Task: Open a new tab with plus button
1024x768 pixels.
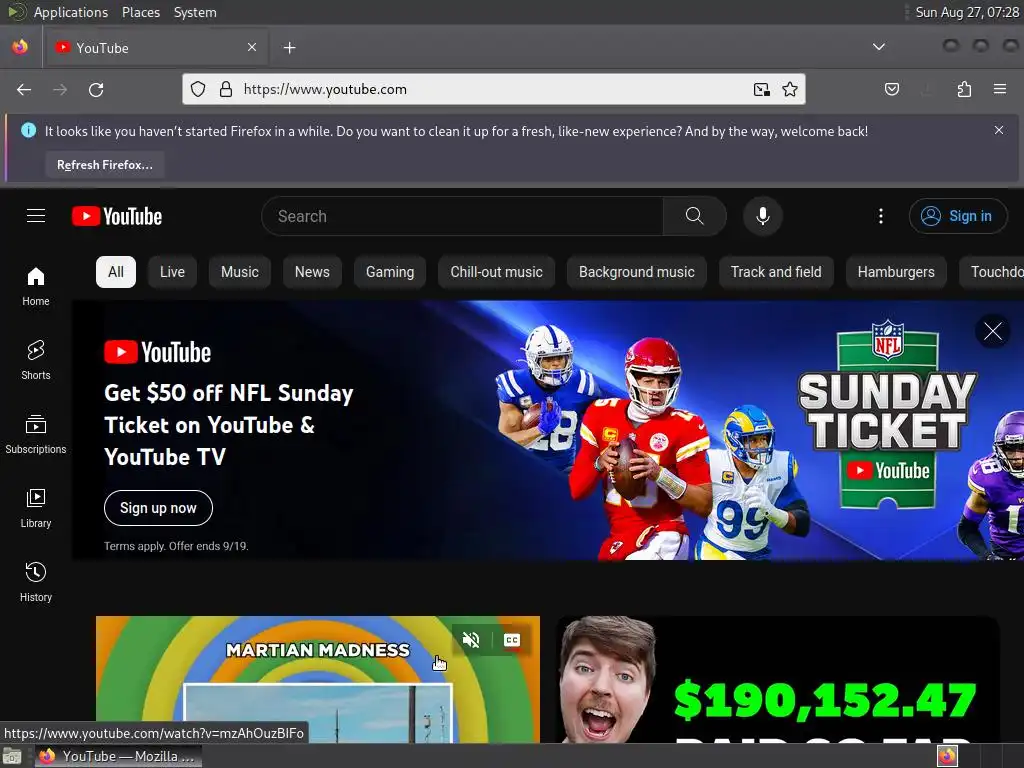Action: tap(289, 48)
